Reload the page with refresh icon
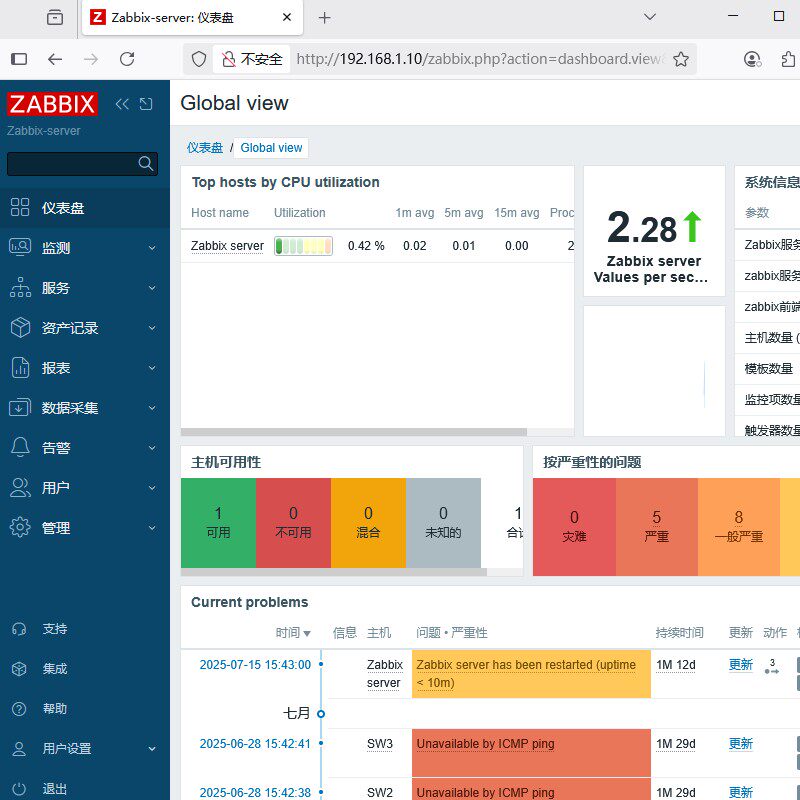This screenshot has height=800, width=800. tap(127, 59)
